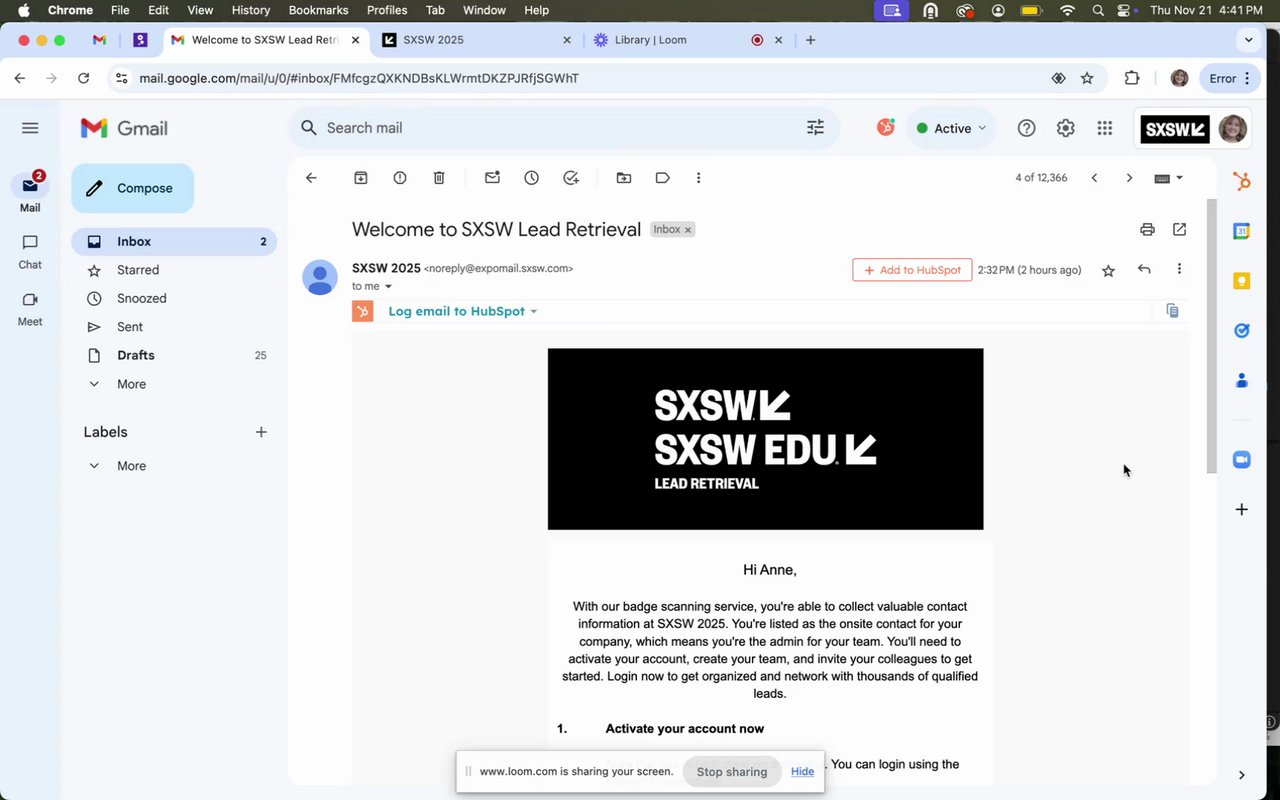Star the SXSW 2025 message
The height and width of the screenshot is (800, 1280).
(x=1108, y=270)
